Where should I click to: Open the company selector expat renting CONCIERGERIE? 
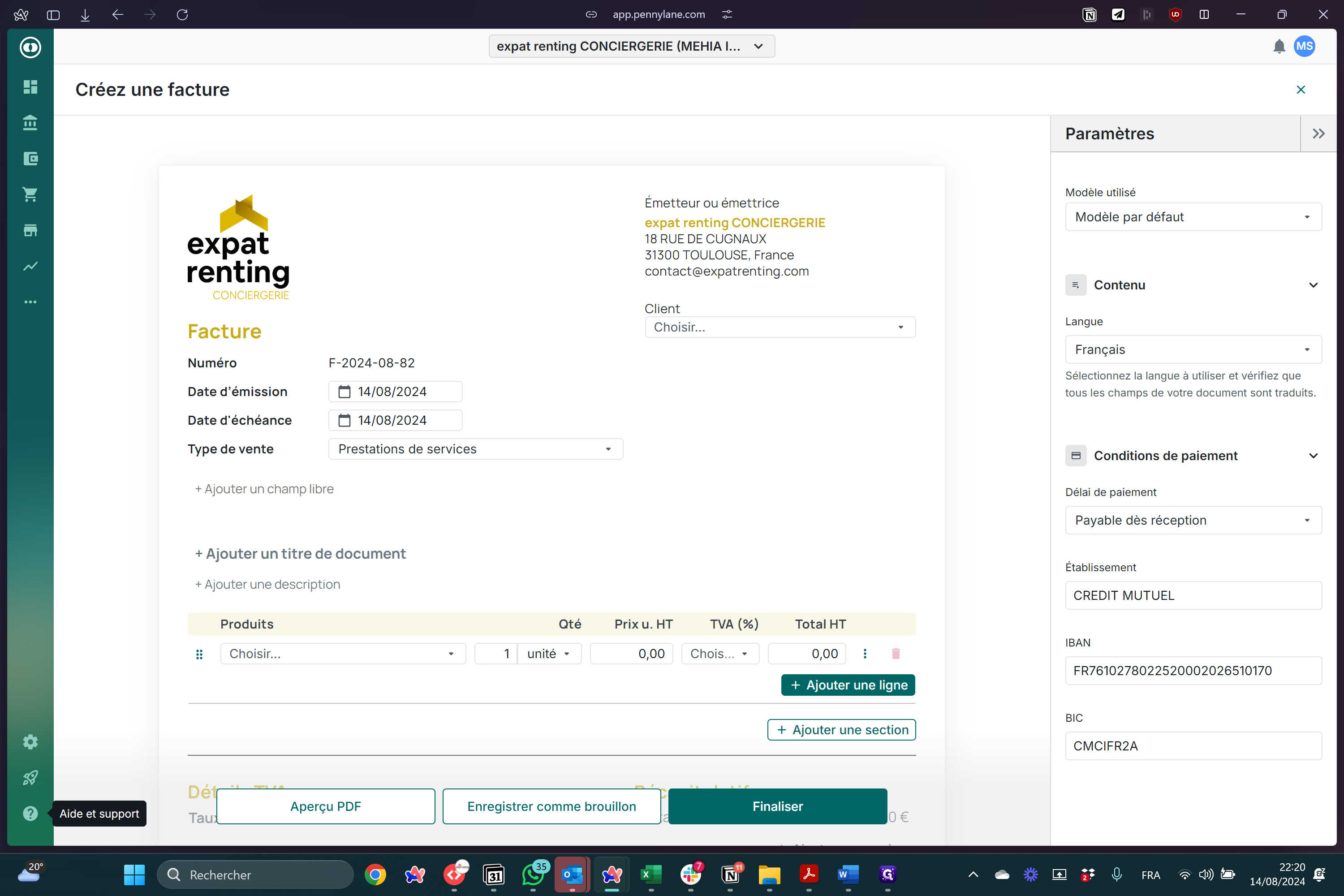coord(631,46)
